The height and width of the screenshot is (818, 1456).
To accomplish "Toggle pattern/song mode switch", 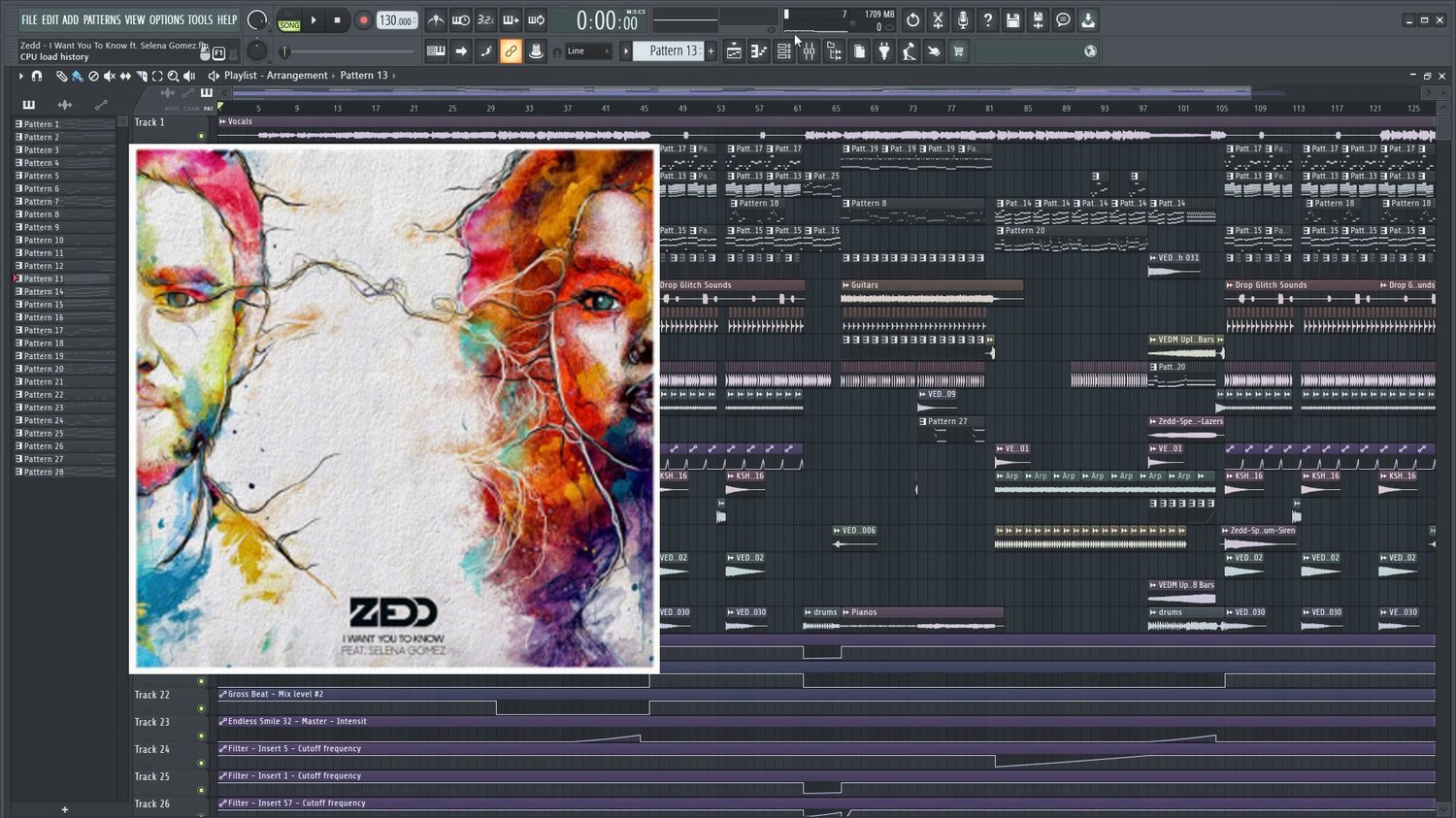I will 289,20.
